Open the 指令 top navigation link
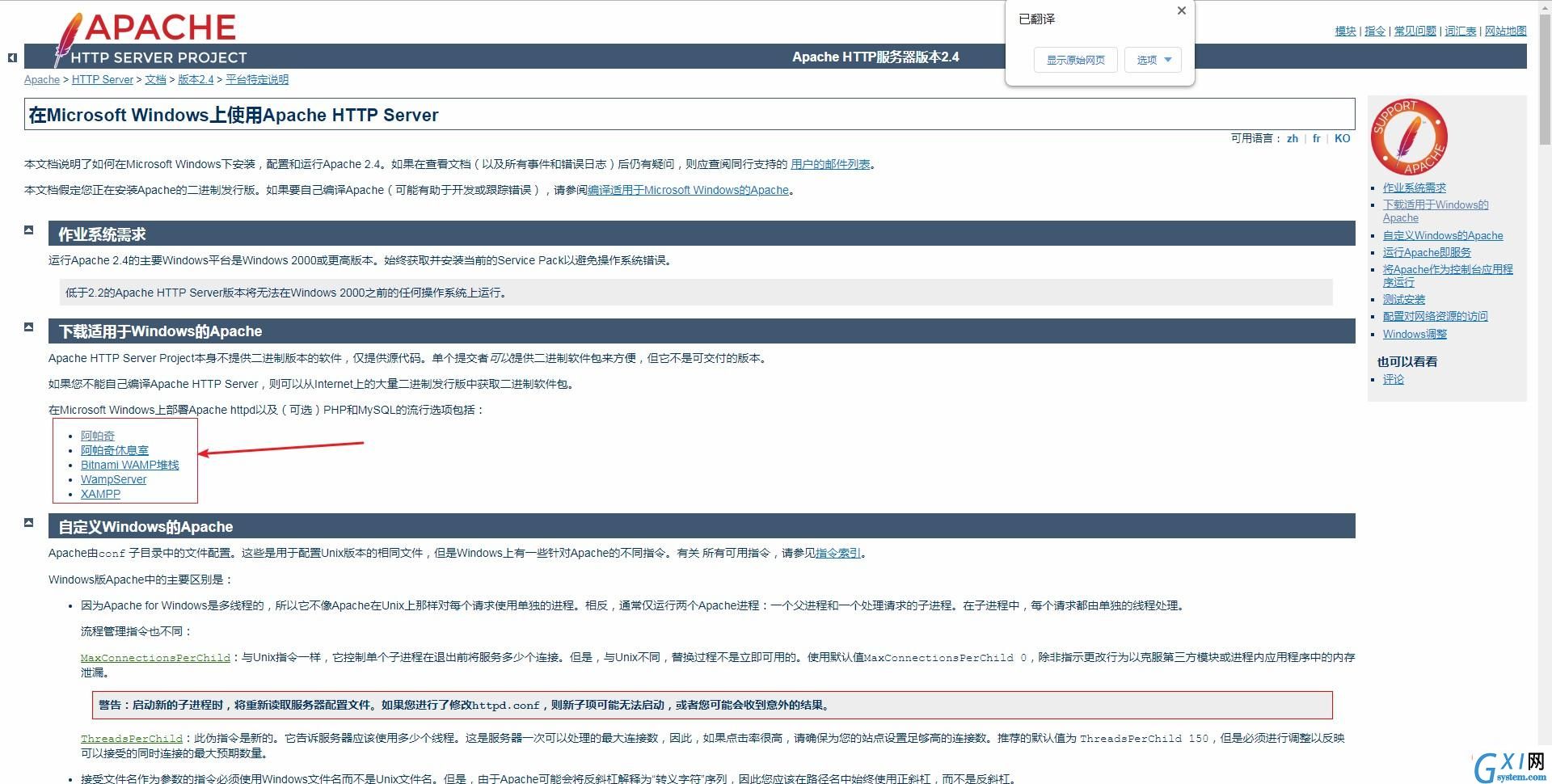Viewport: 1552px width, 784px height. click(x=1375, y=31)
